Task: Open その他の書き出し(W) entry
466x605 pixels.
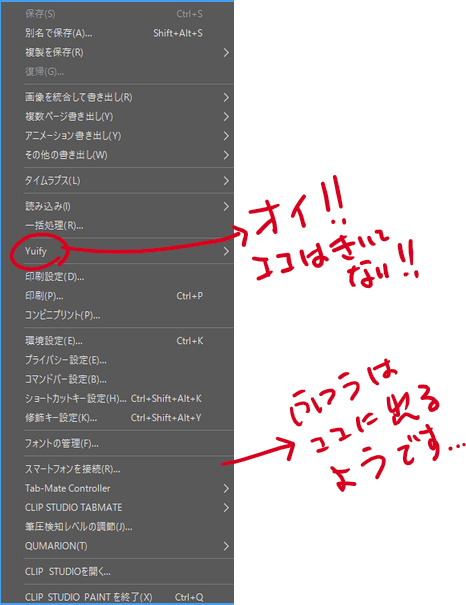Action: 117,155
